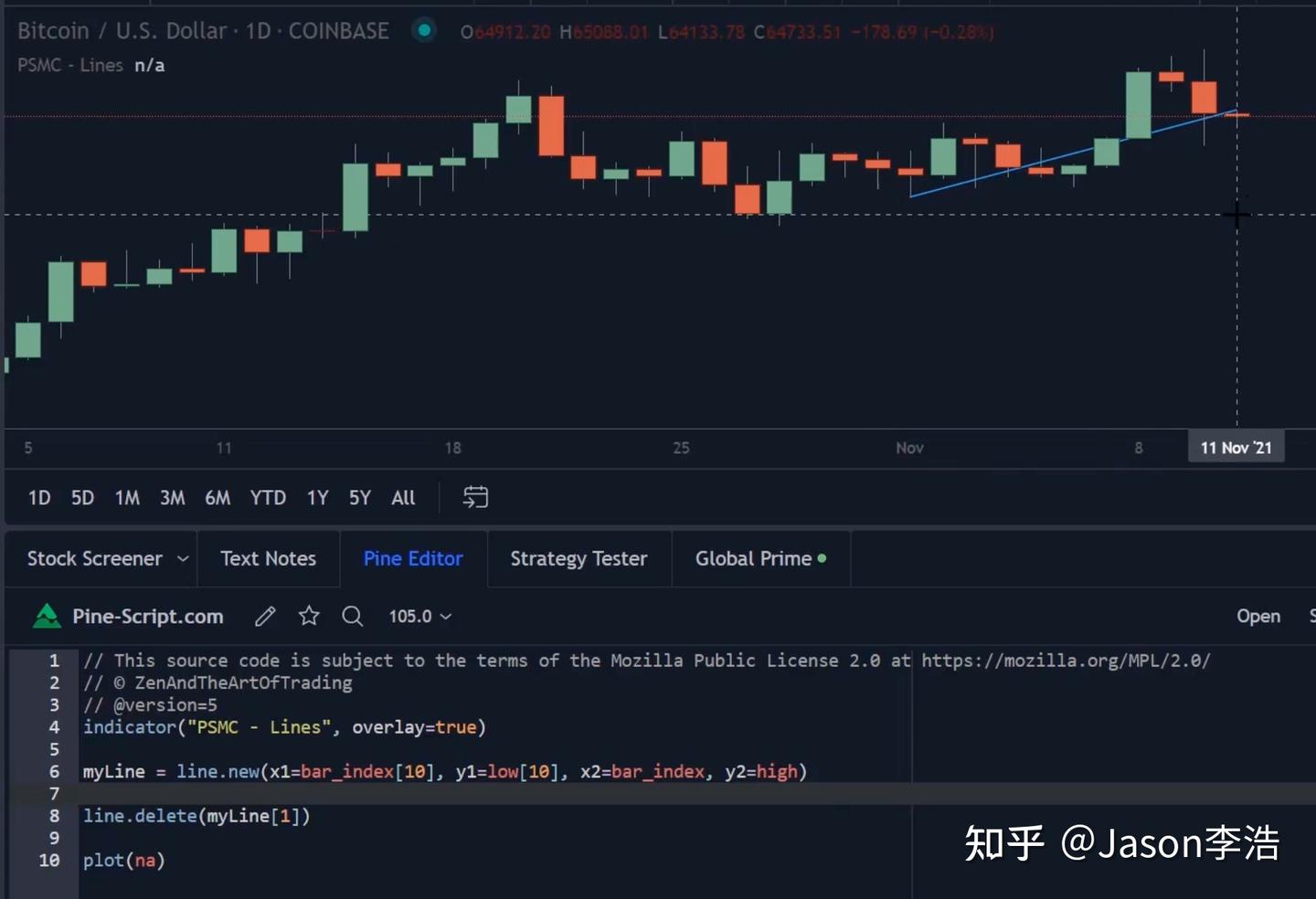Open the Stock Screener tab

pos(95,559)
